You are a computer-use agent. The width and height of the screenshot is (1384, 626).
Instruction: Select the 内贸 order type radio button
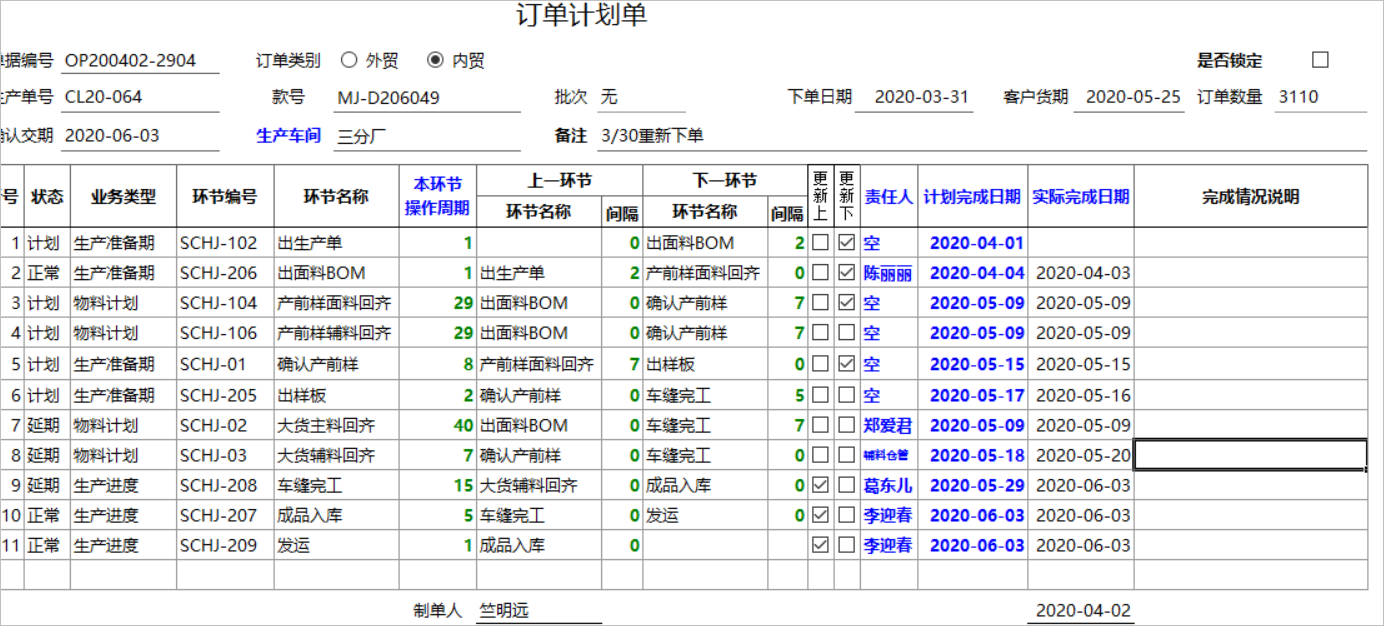435,60
